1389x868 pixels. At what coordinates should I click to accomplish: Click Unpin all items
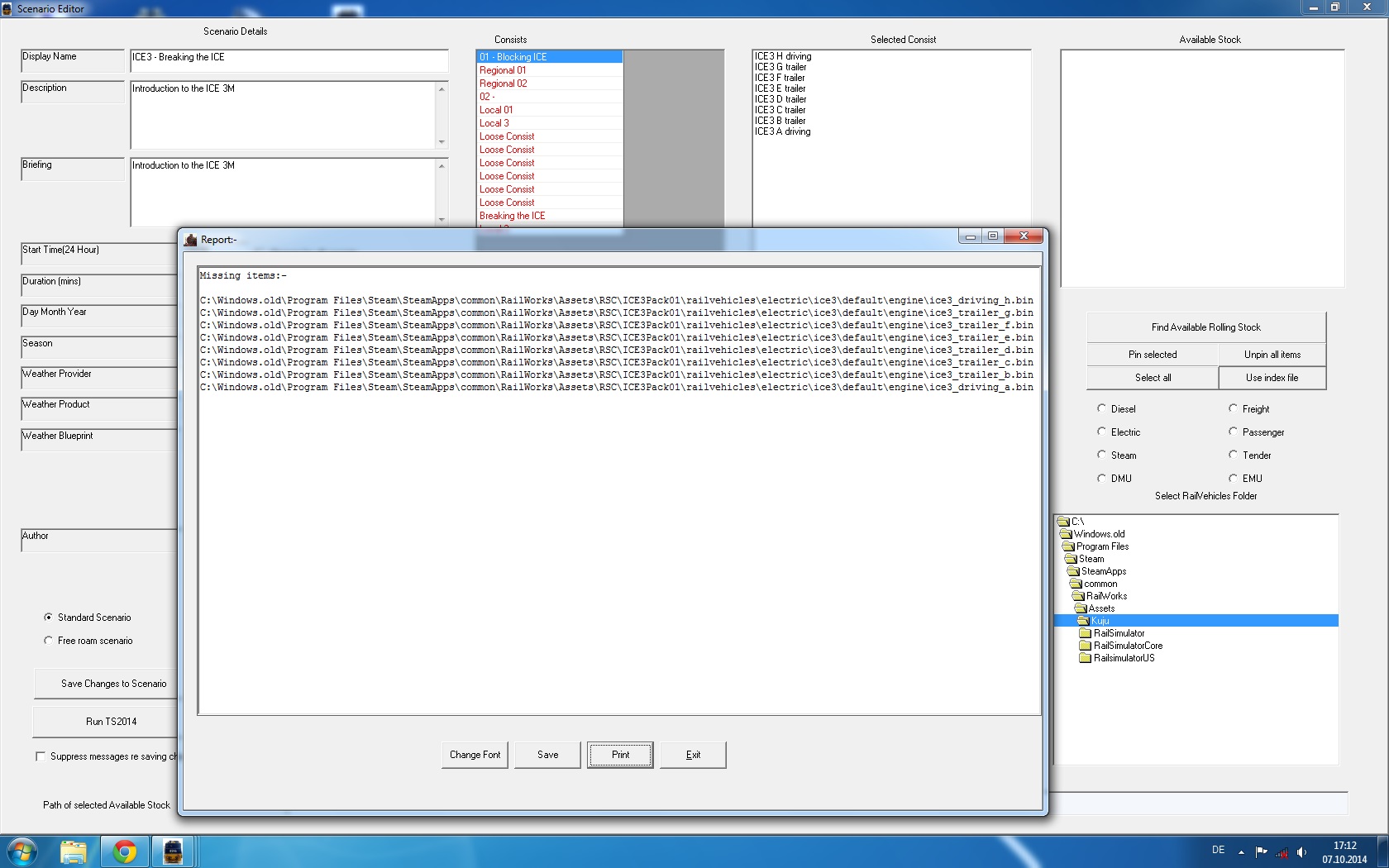[1272, 355]
